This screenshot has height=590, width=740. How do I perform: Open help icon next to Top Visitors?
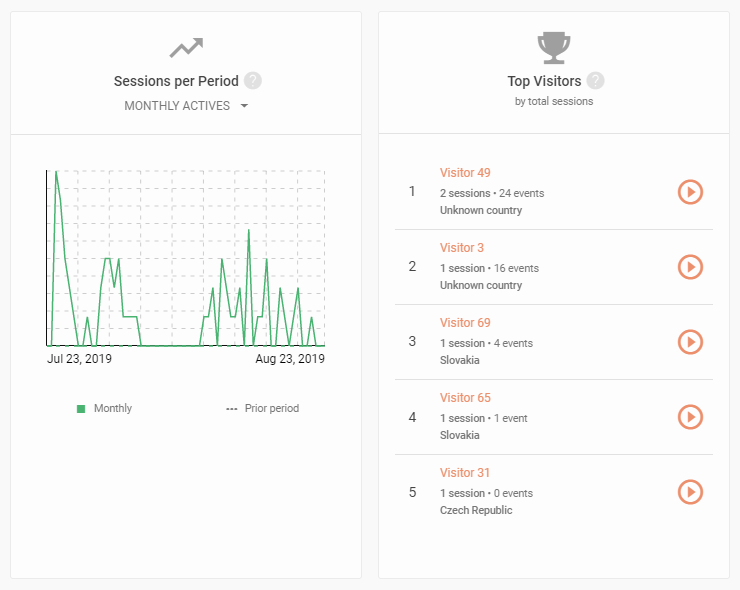click(596, 81)
